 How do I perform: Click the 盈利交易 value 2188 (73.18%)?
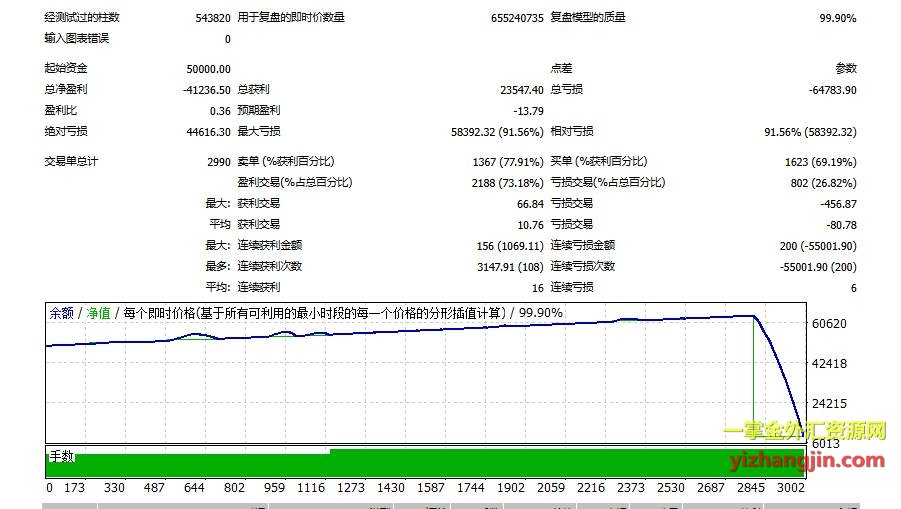click(x=508, y=183)
